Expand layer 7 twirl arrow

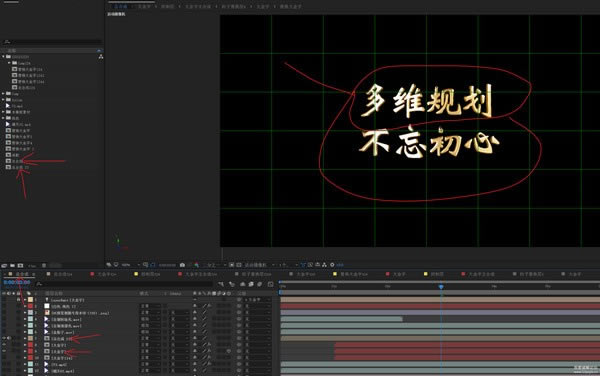click(x=25, y=339)
